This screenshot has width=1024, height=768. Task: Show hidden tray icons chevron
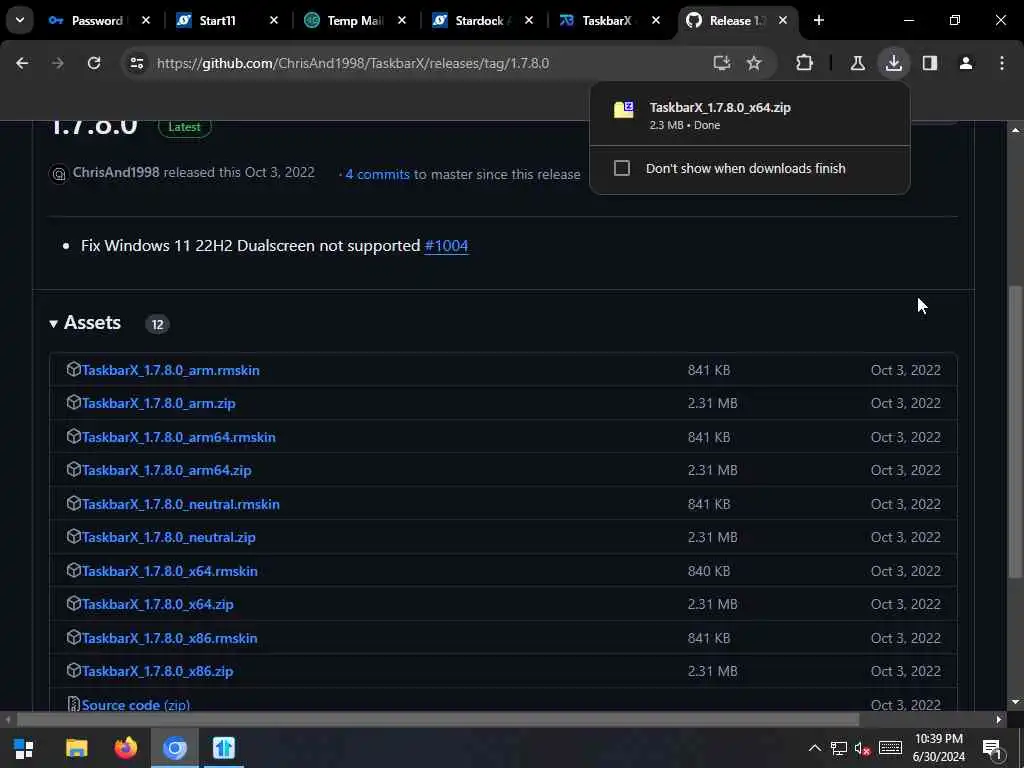point(814,748)
